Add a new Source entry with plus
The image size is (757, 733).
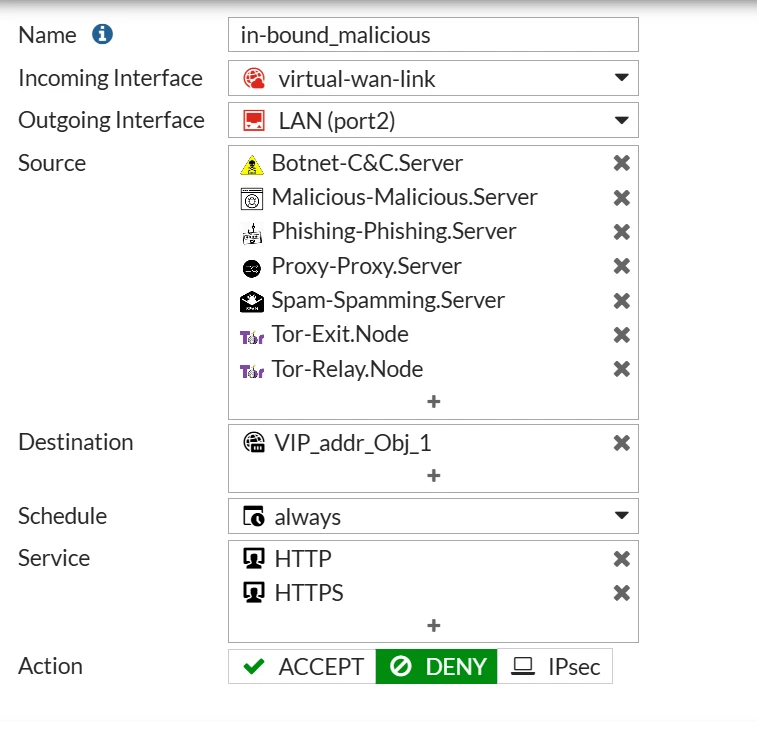(434, 401)
